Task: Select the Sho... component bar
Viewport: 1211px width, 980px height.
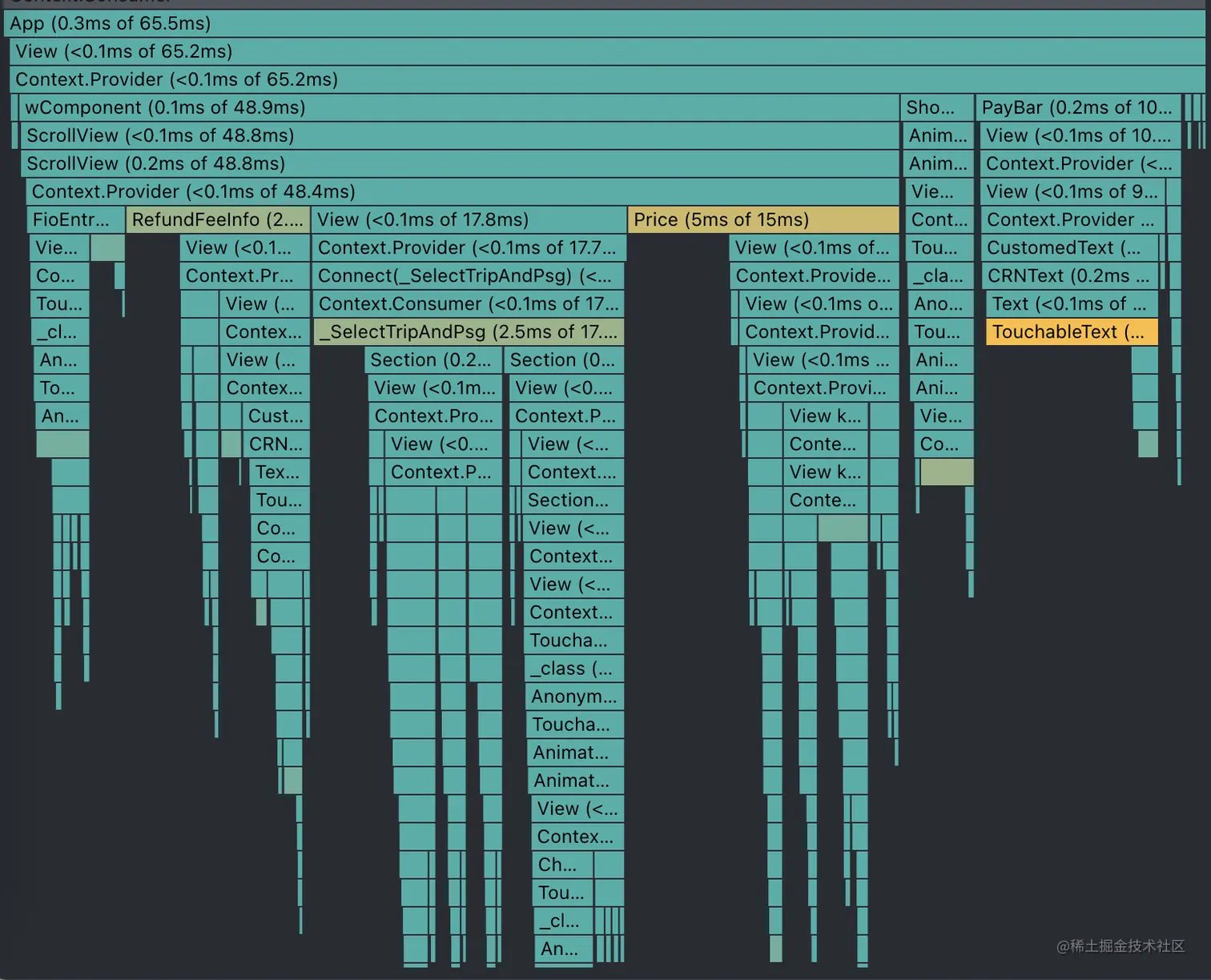Action: click(935, 107)
